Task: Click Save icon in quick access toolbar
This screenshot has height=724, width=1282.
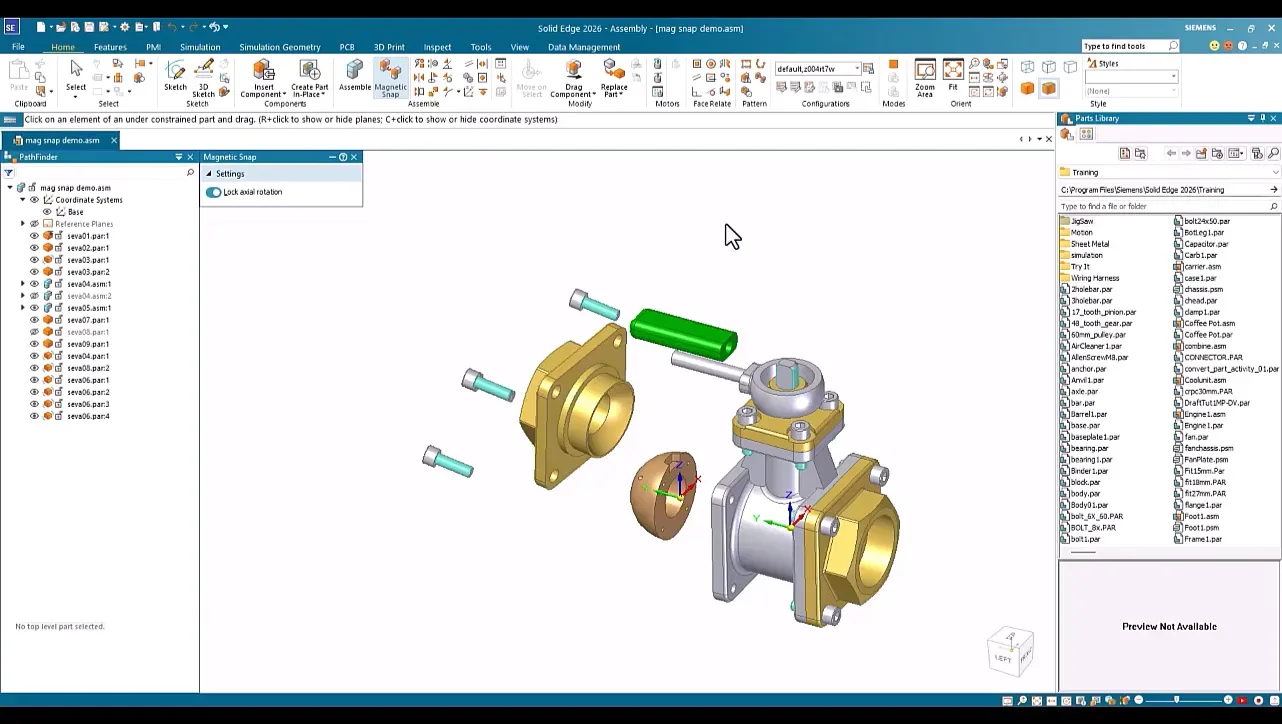Action: coord(89,27)
